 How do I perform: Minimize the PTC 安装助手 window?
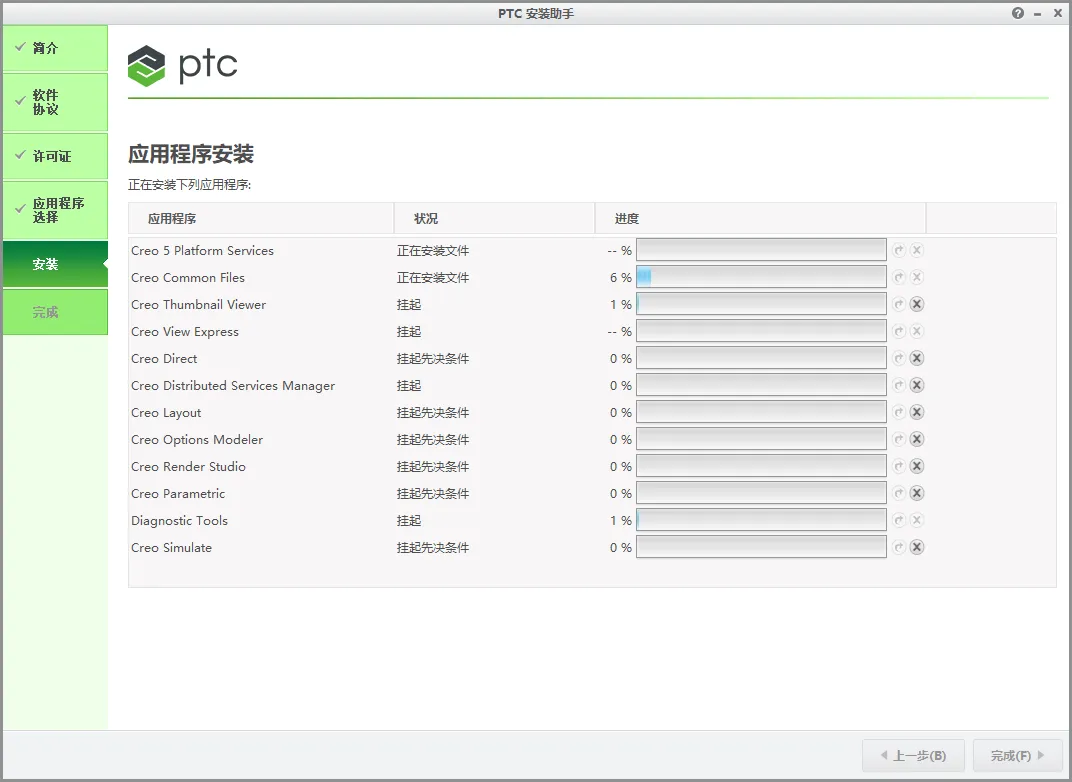(x=1038, y=14)
